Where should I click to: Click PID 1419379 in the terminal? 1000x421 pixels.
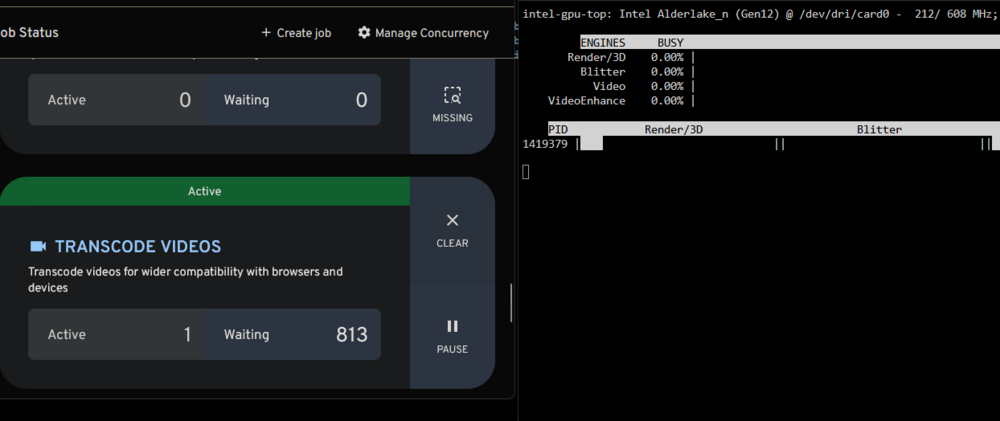pos(545,144)
